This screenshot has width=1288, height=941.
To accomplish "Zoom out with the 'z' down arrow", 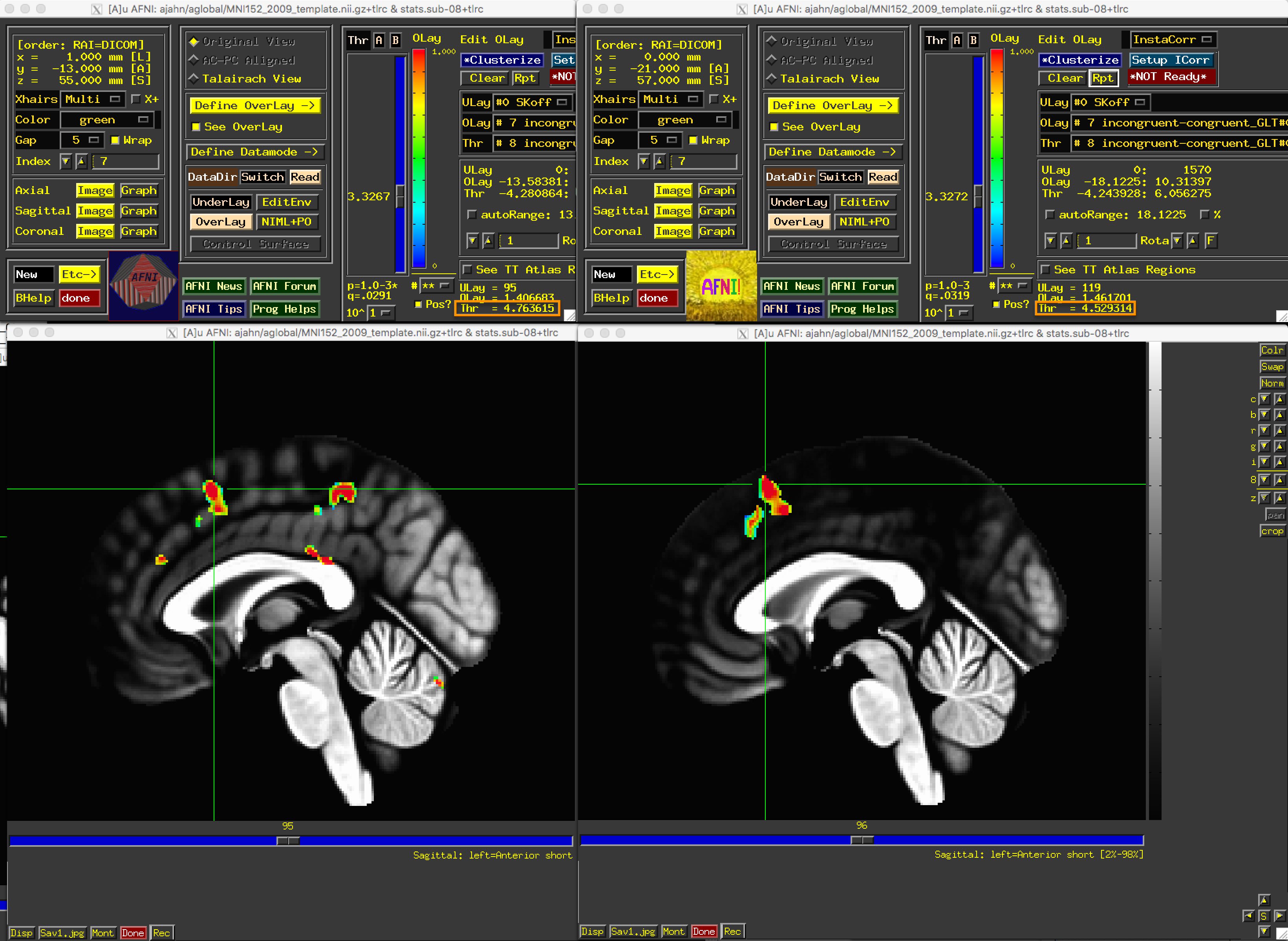I will [x=1264, y=498].
